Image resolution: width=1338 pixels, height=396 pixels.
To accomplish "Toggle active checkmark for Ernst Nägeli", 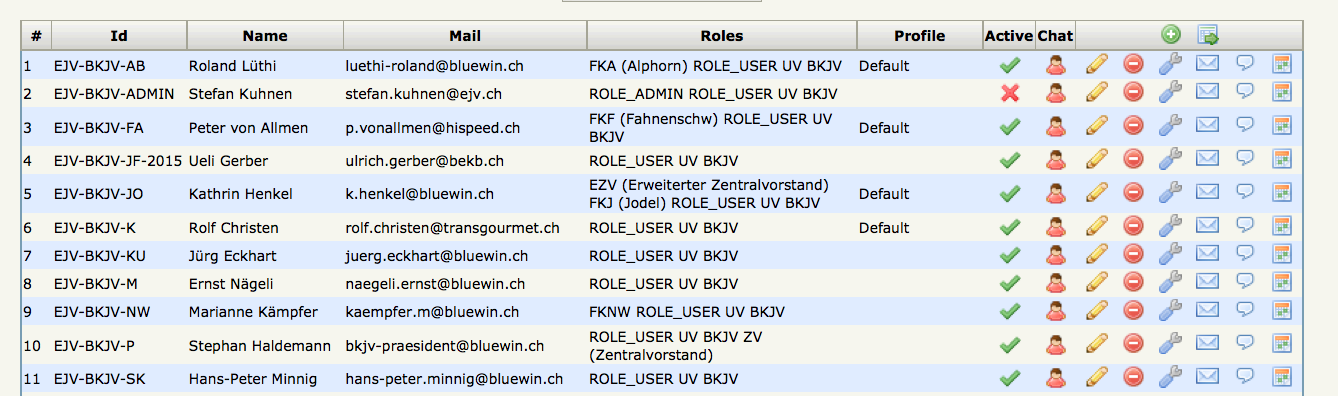I will point(1010,284).
